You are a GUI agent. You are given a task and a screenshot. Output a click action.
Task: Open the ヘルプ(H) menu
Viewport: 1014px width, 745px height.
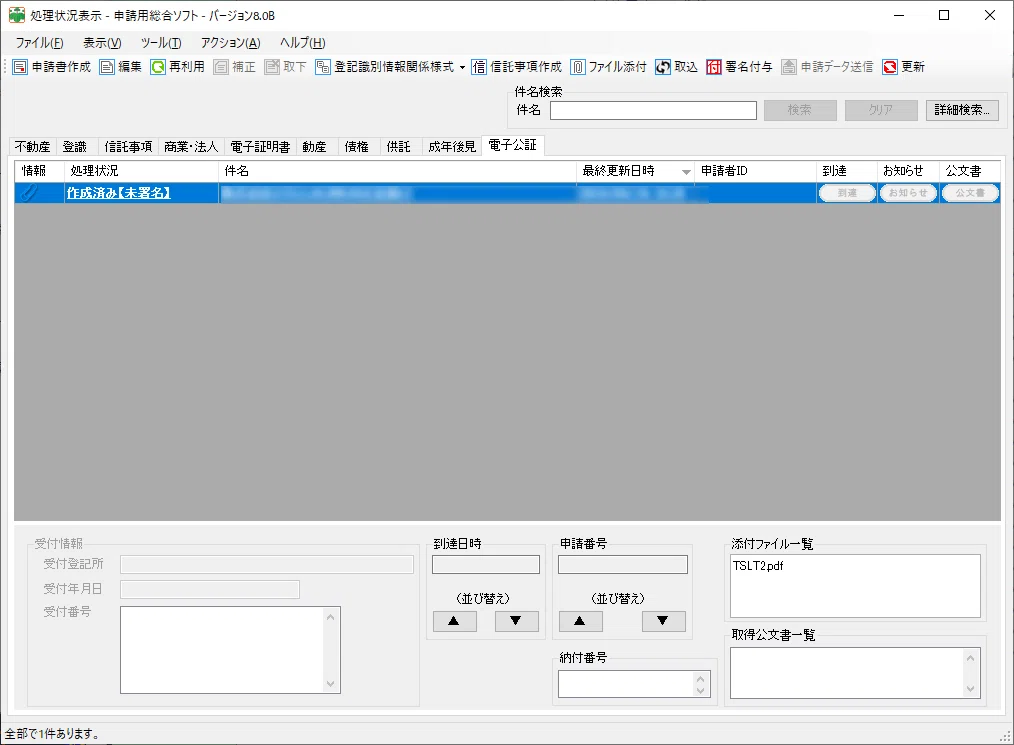pos(303,43)
